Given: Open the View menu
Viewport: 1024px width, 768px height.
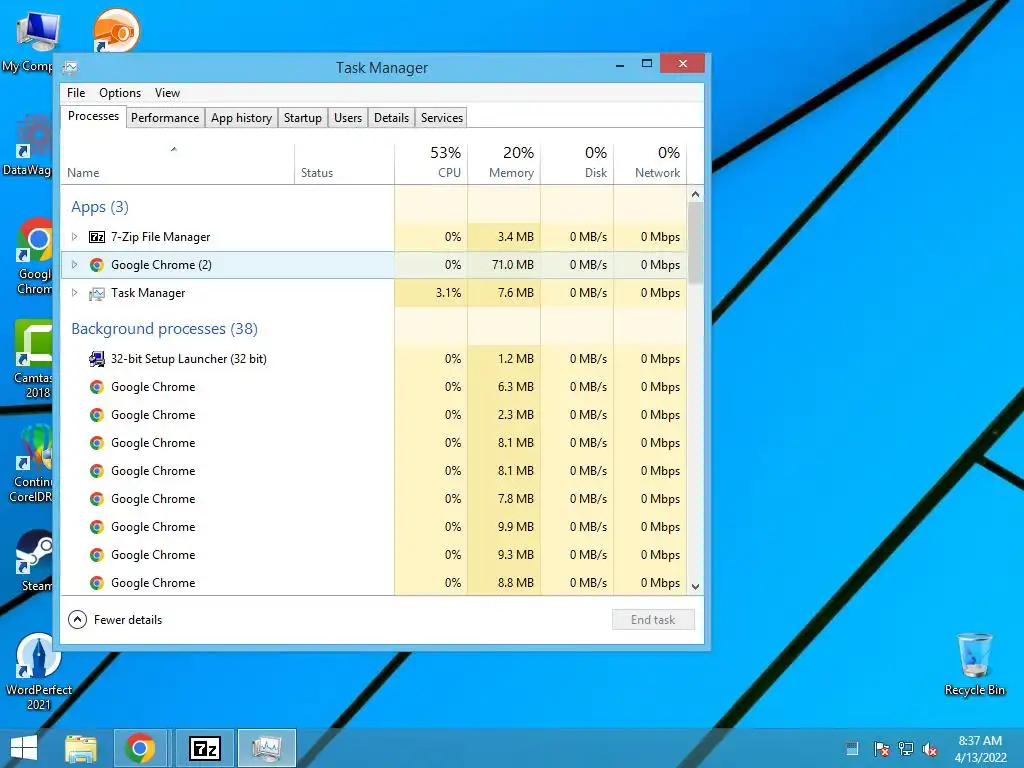Looking at the screenshot, I should [167, 93].
